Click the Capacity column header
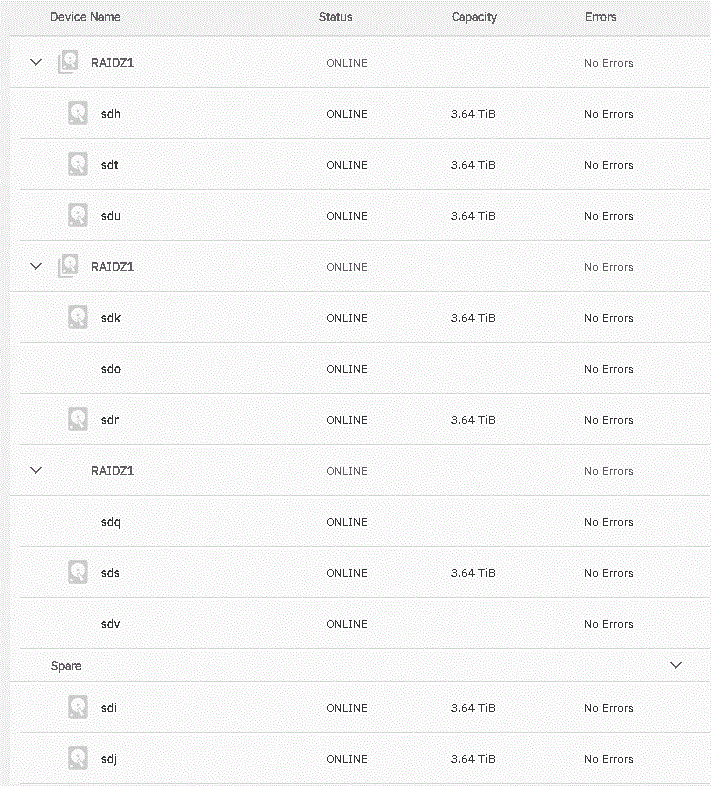This screenshot has width=711, height=786. pos(474,17)
